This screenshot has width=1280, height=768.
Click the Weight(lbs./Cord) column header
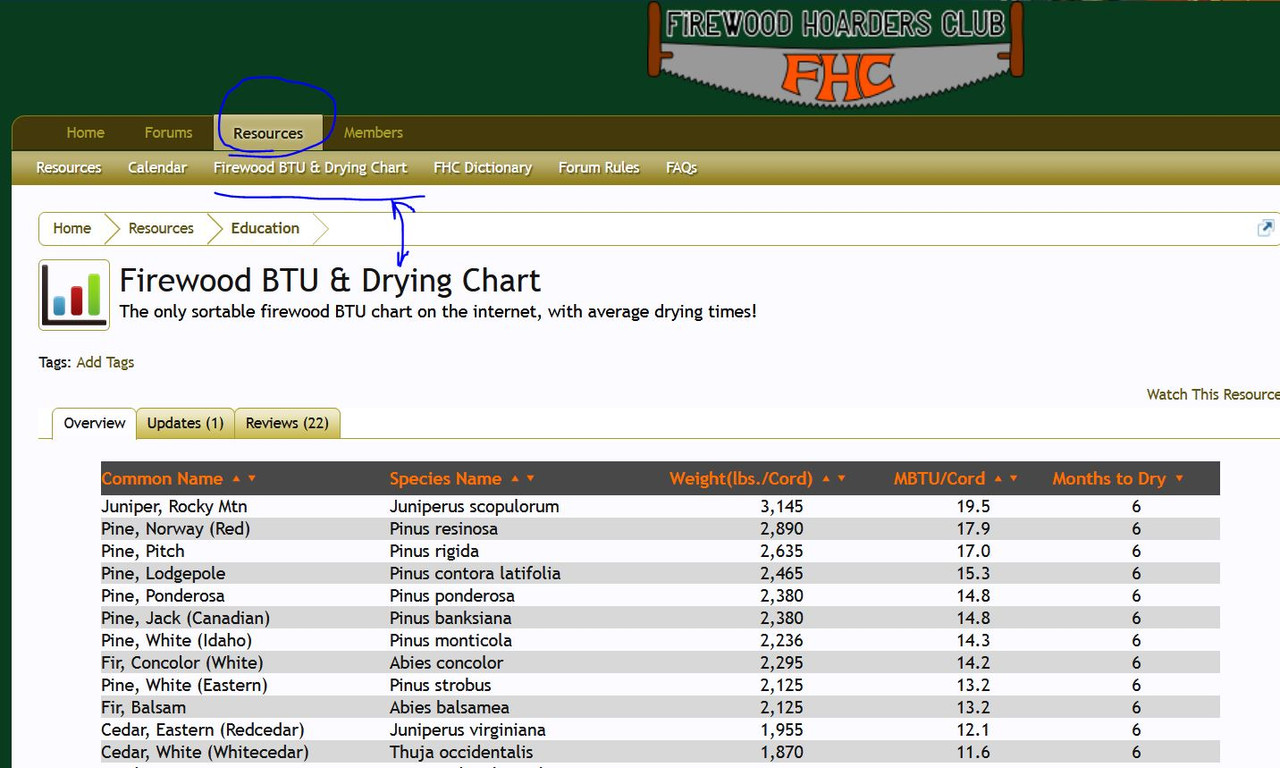click(741, 479)
